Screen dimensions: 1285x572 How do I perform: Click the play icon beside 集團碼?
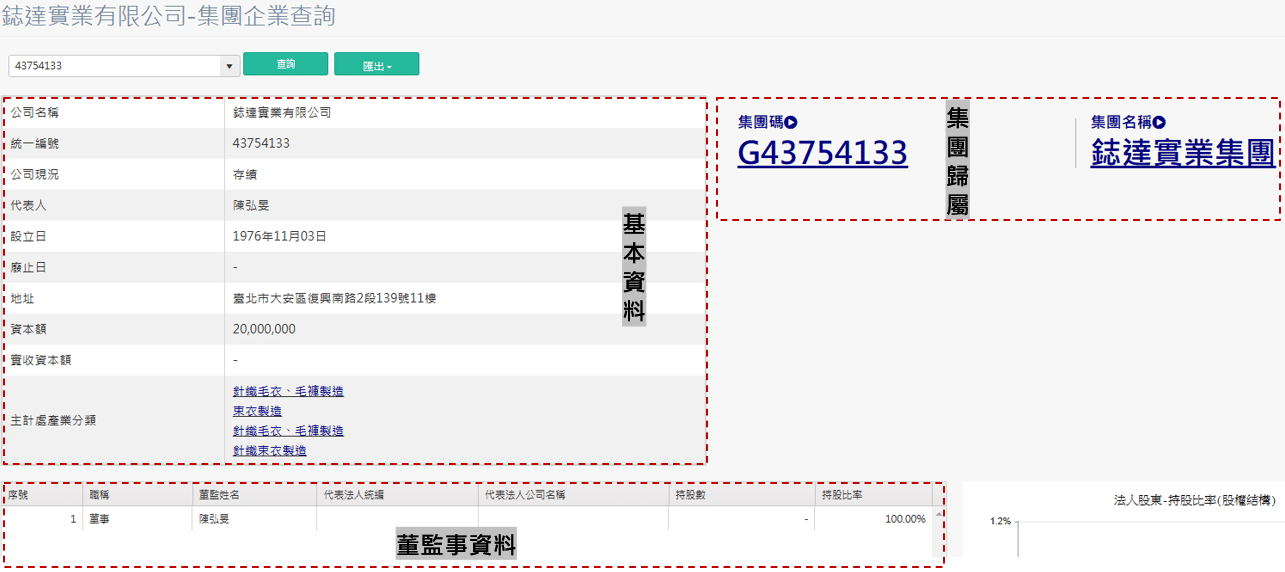[x=791, y=123]
